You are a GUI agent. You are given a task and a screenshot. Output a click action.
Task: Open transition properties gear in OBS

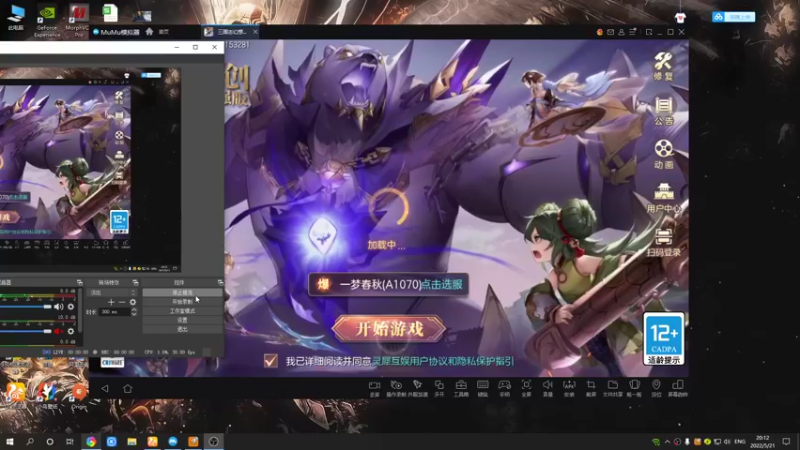[x=133, y=302]
